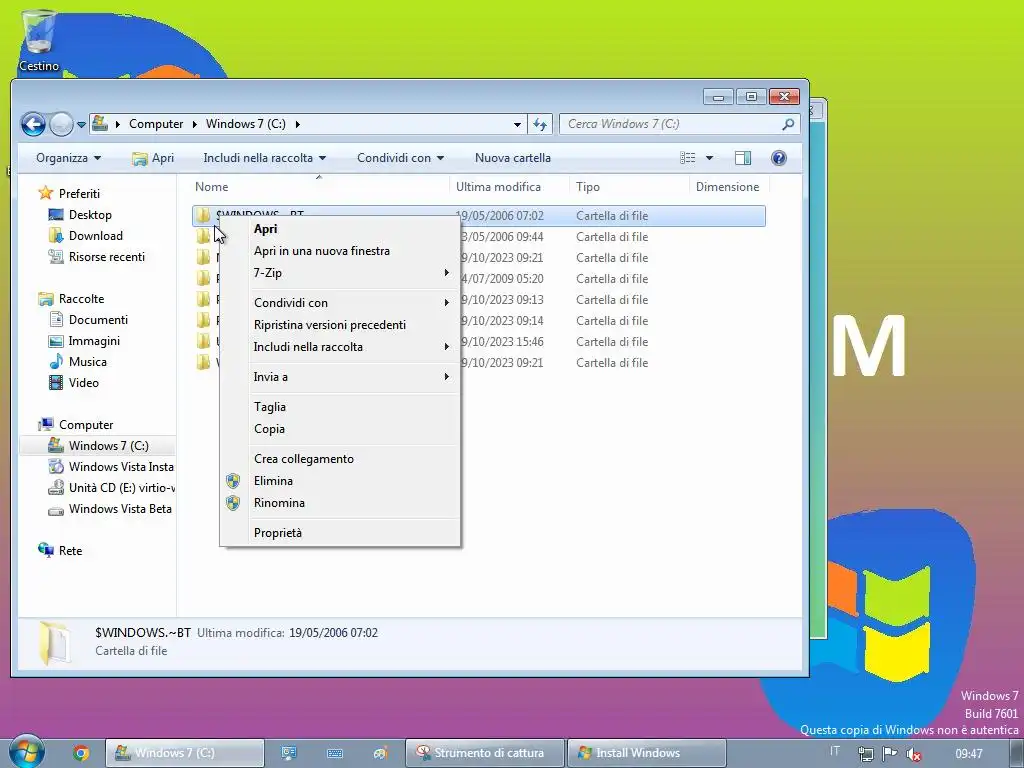The width and height of the screenshot is (1024, 768).
Task: Expand the Invia a submenu
Action: (x=340, y=377)
